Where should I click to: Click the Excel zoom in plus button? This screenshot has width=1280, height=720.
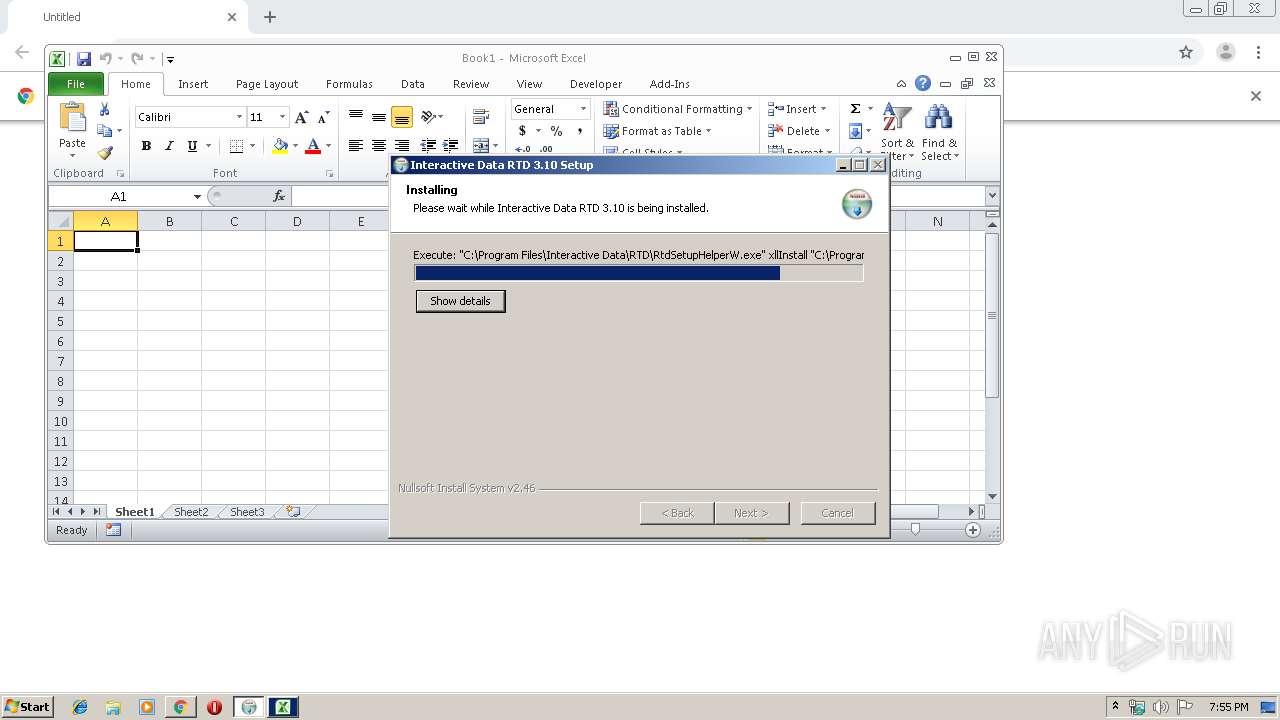click(x=972, y=530)
